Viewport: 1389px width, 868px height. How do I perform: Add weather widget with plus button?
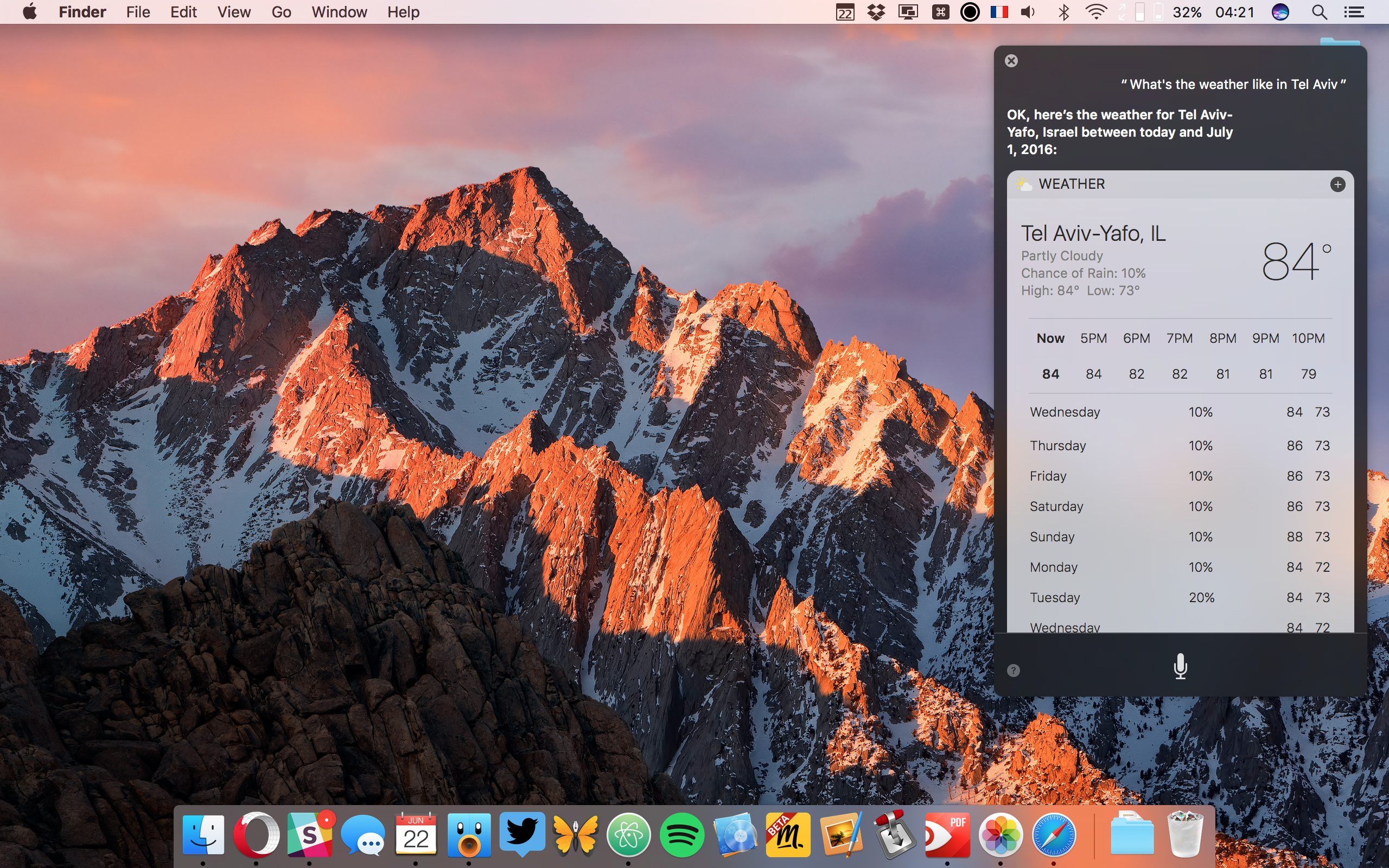coord(1337,184)
